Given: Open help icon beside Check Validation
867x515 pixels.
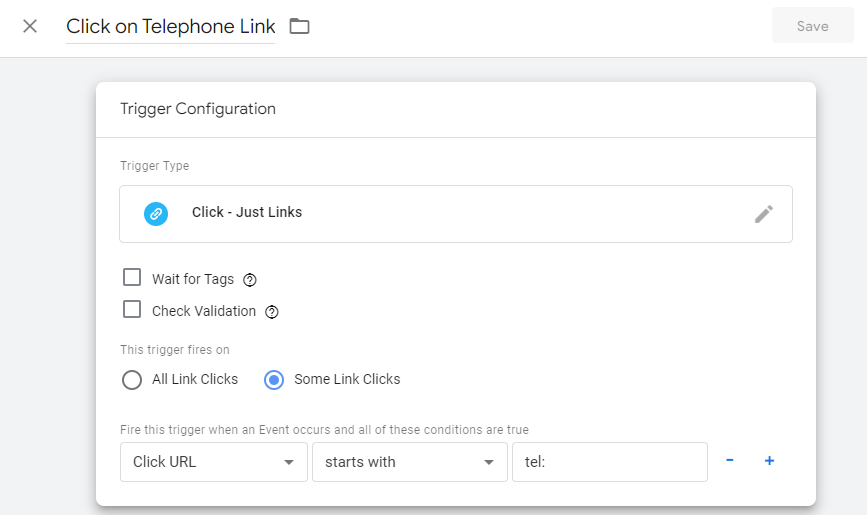Looking at the screenshot, I should tap(271, 312).
